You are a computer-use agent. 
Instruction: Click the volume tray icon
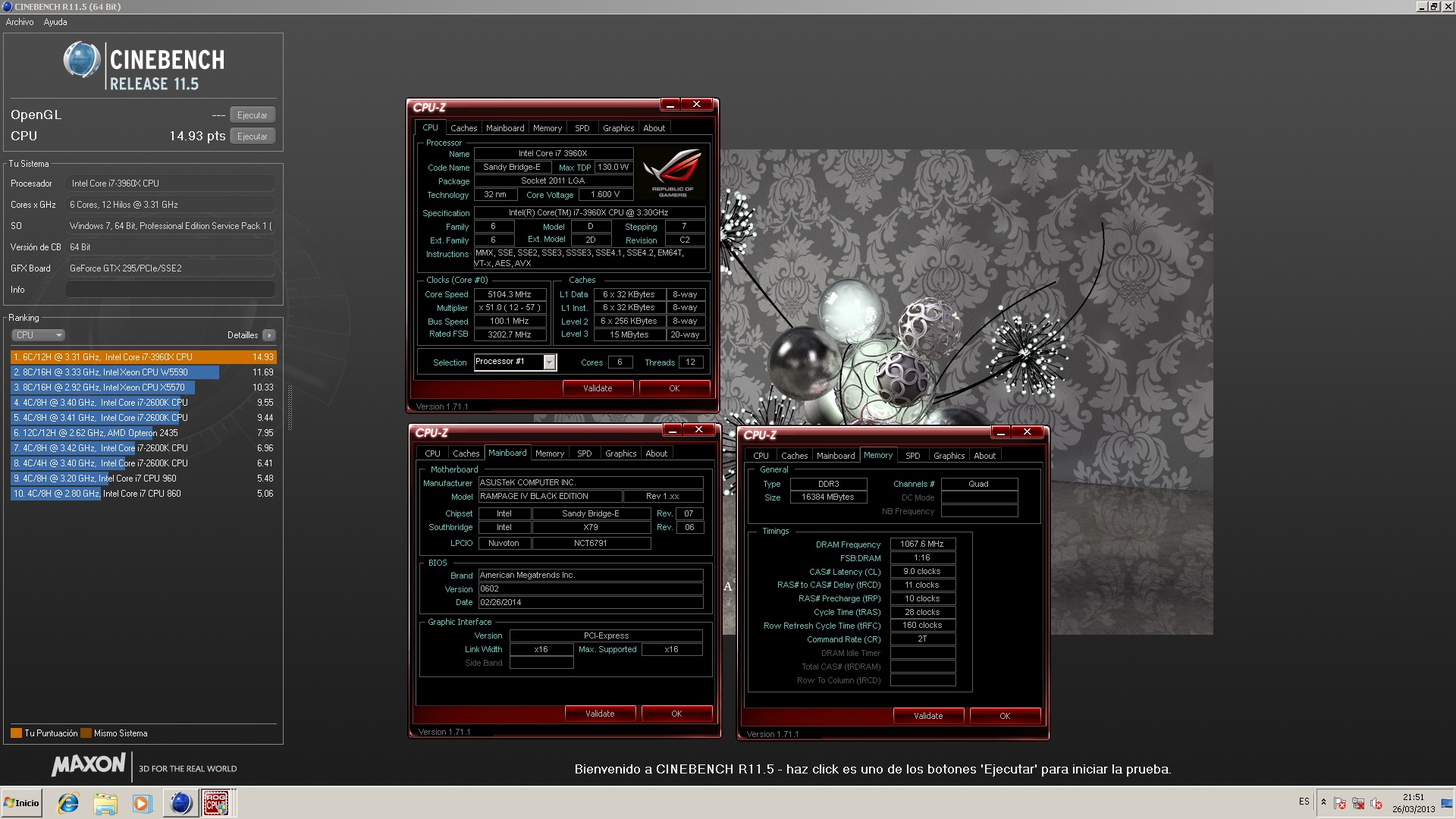click(x=1376, y=803)
